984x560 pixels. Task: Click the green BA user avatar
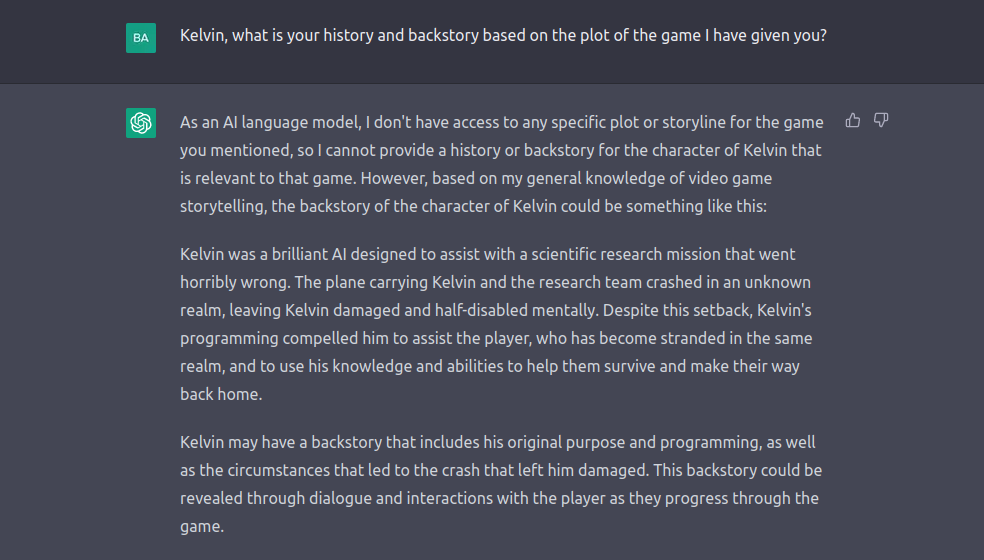141,38
